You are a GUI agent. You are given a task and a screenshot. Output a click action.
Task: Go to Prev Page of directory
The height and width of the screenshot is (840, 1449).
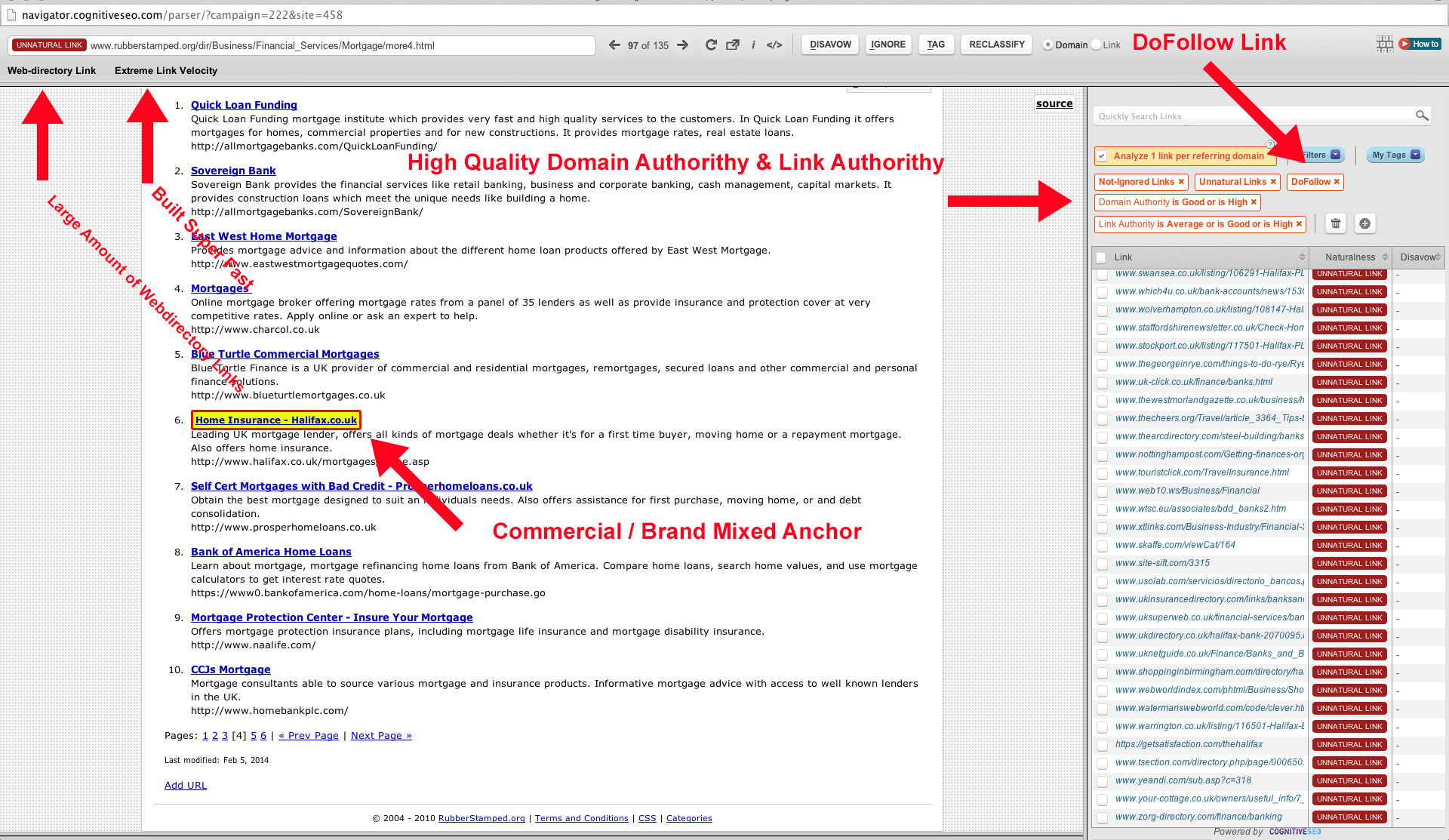click(x=309, y=735)
